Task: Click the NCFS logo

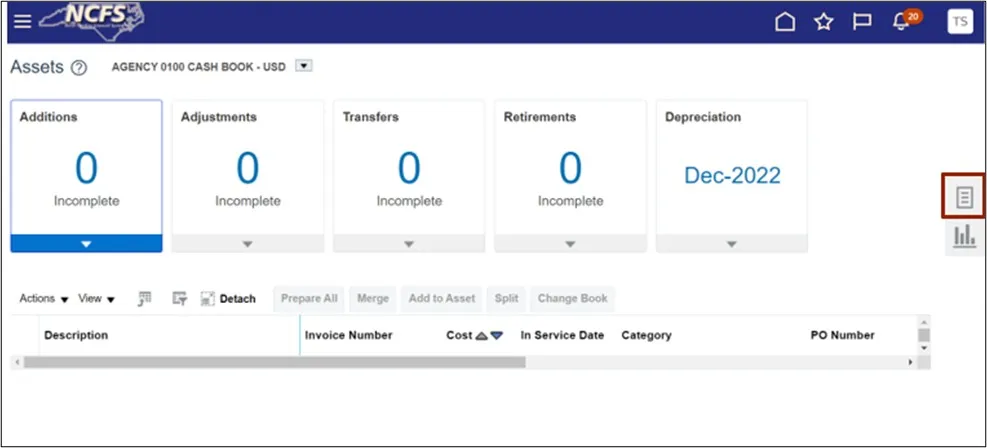Action: (x=91, y=21)
